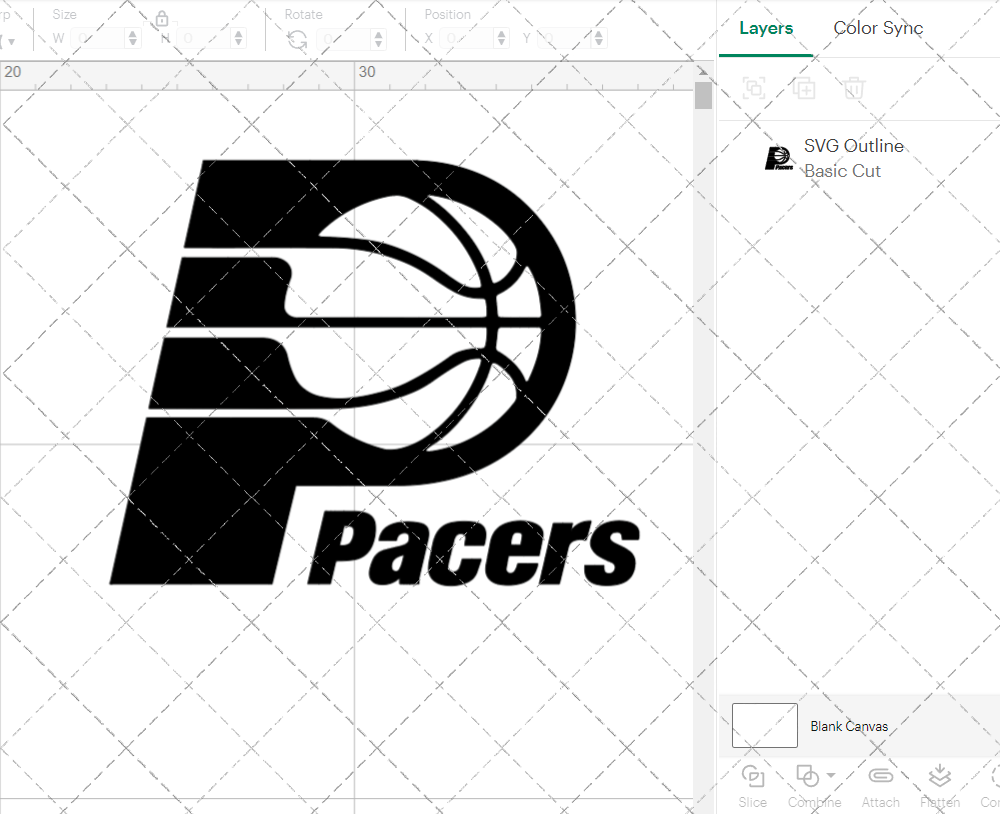Switch to the Color Sync tab
Viewport: 1000px width, 814px height.
(878, 28)
